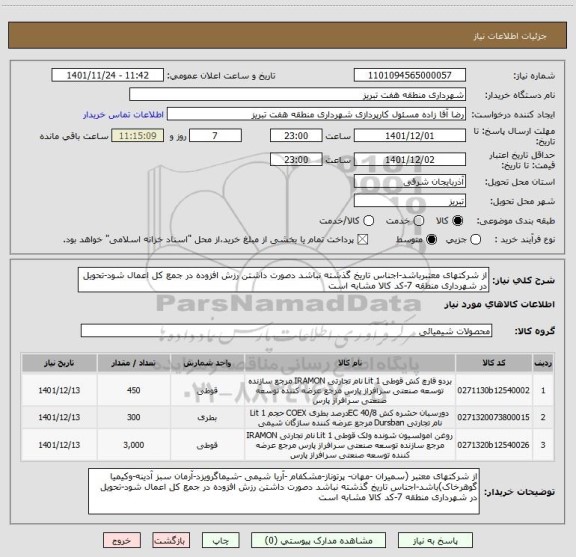Click the شرح کلی نیاز description box
Screen dimensions: 576x557
(x=283, y=280)
